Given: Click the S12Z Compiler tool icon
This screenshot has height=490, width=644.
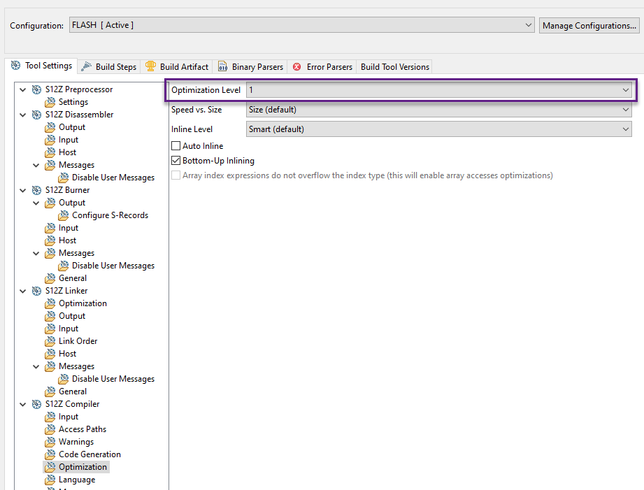Looking at the screenshot, I should coord(36,404).
